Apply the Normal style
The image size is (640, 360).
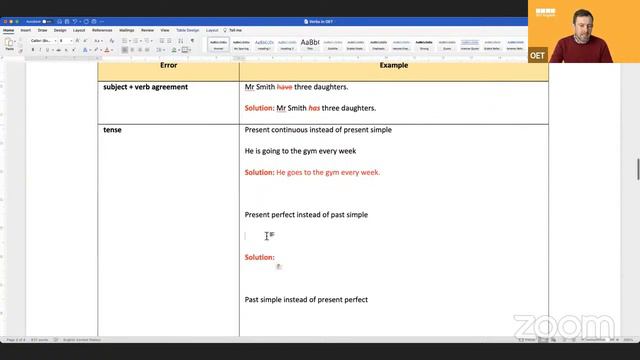[x=218, y=44]
